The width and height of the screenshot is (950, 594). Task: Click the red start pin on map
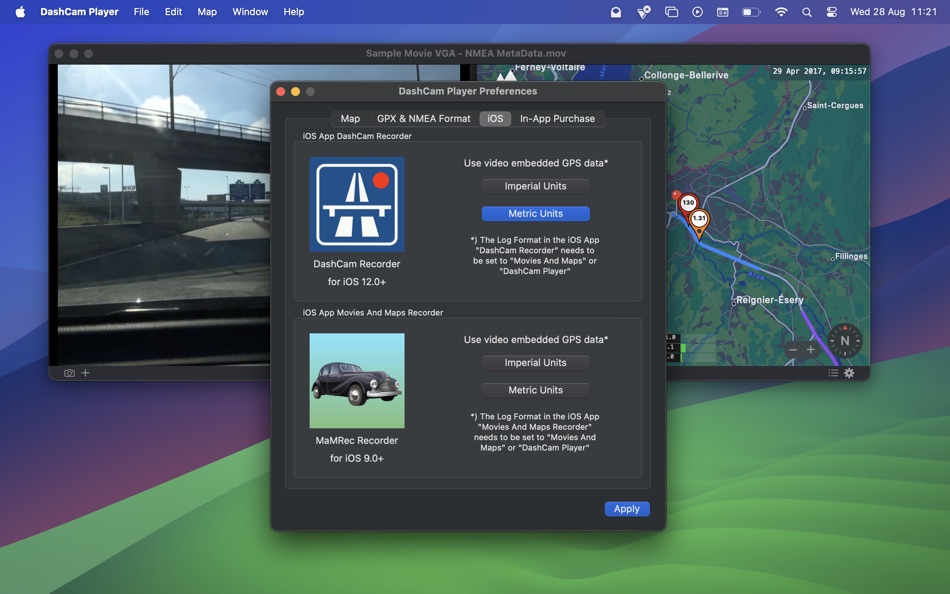[x=676, y=195]
